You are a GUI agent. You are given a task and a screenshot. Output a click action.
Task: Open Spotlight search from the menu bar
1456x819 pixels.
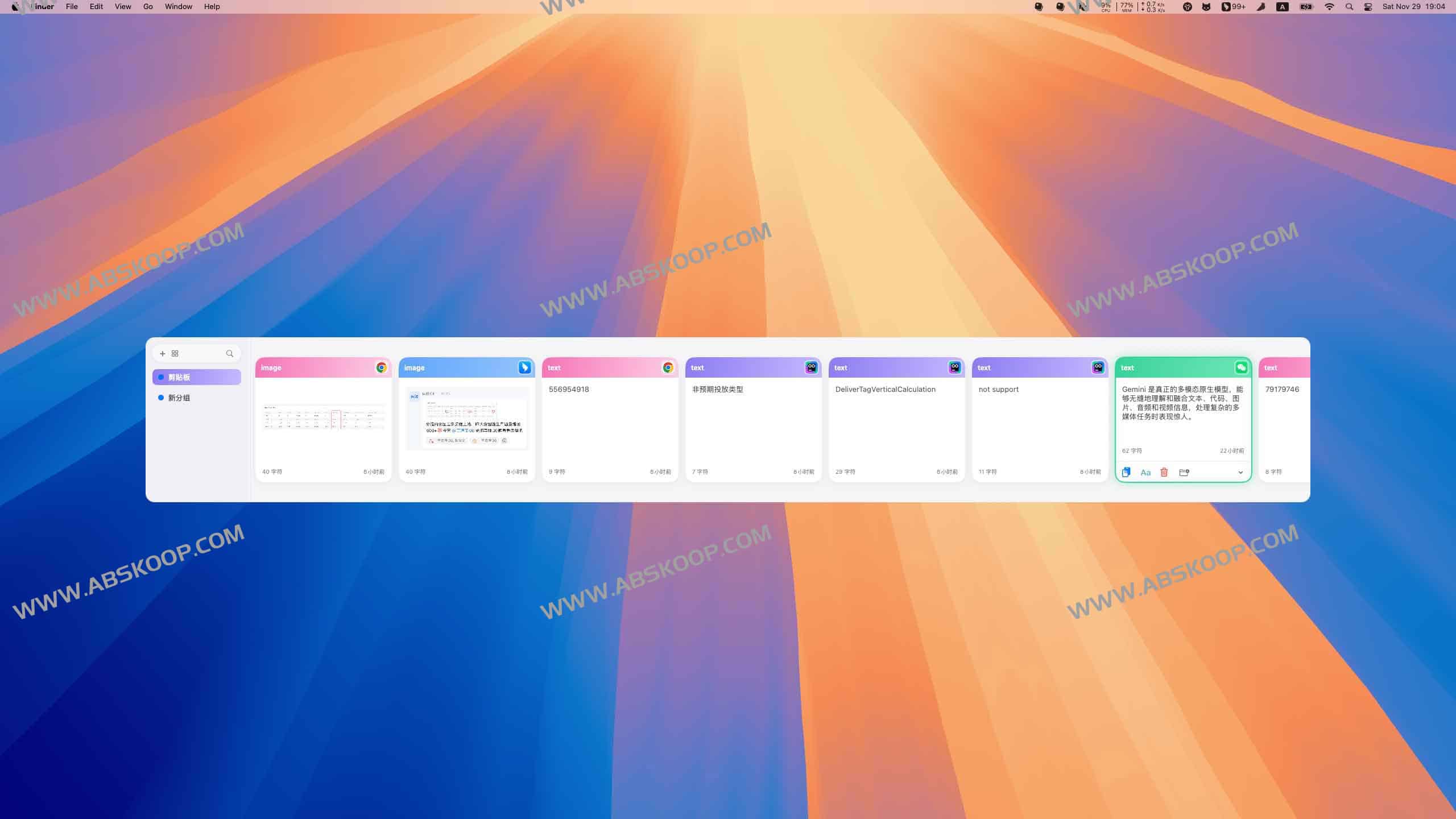(x=1349, y=7)
